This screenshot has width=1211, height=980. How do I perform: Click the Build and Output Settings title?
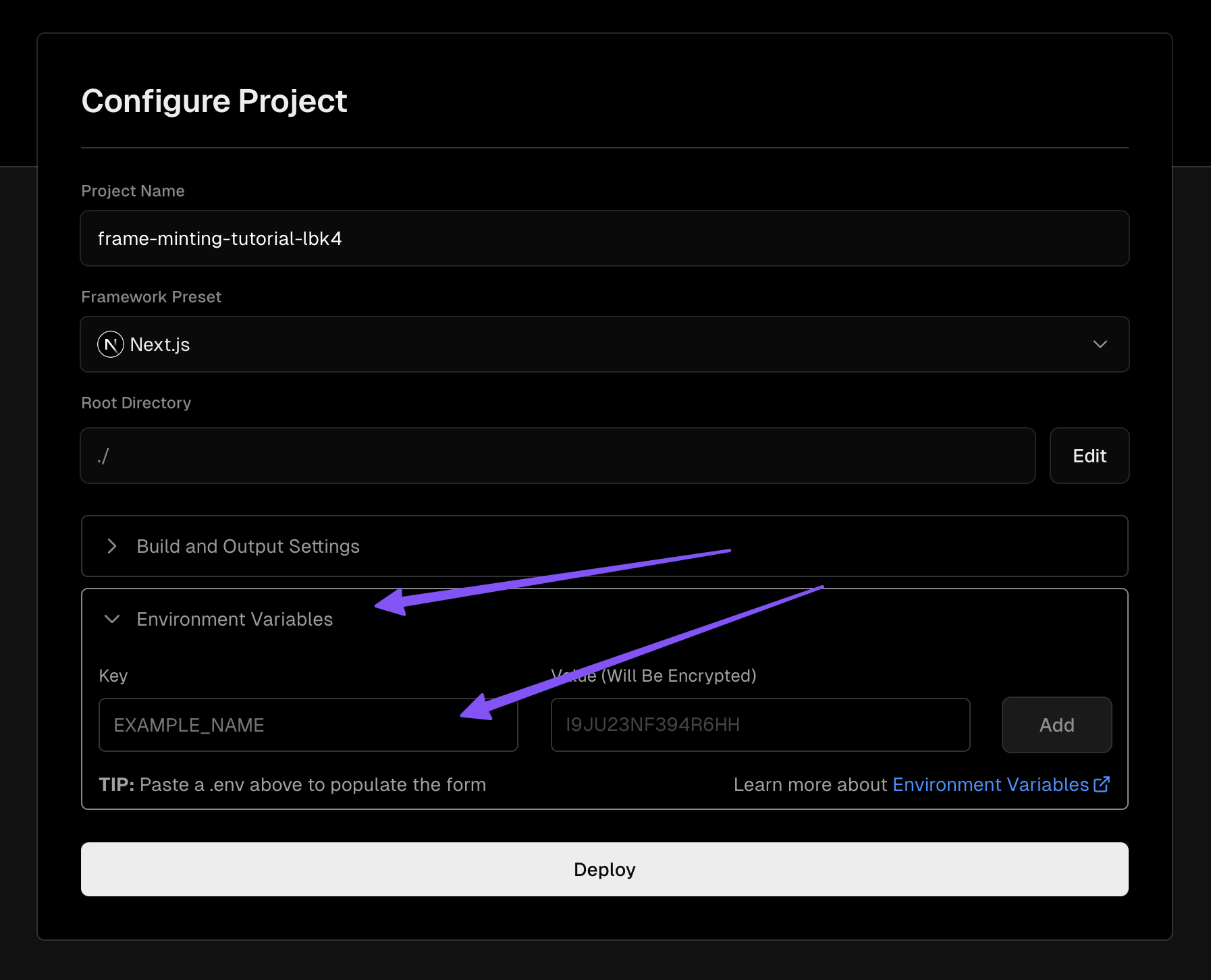click(248, 546)
